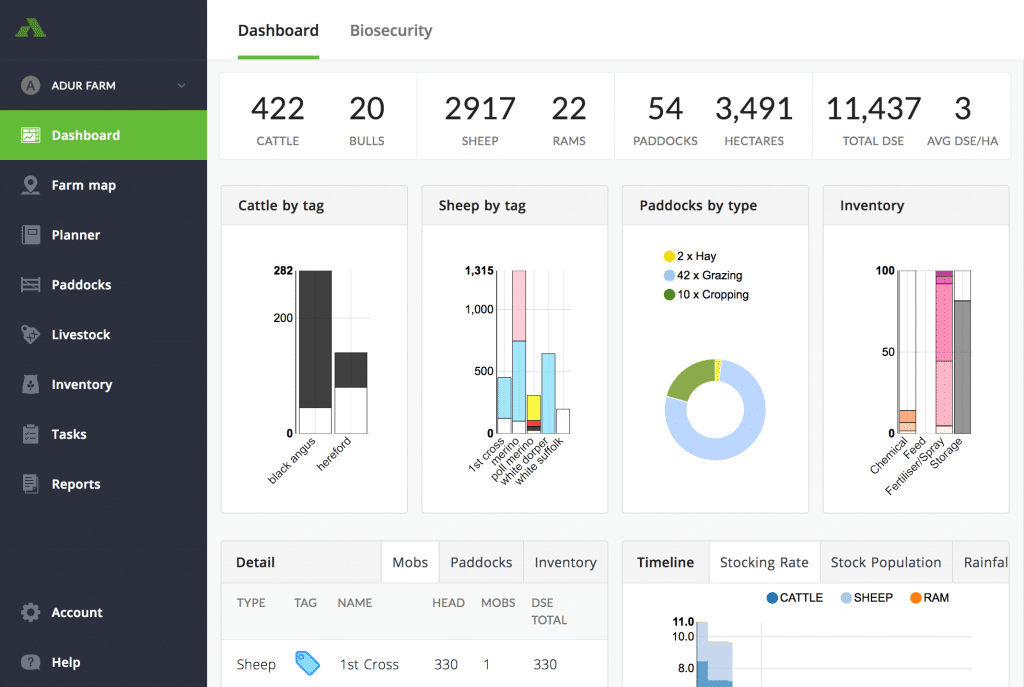Viewport: 1024px width, 687px height.
Task: Click the 42 x Grazing legend swatch
Action: [669, 276]
